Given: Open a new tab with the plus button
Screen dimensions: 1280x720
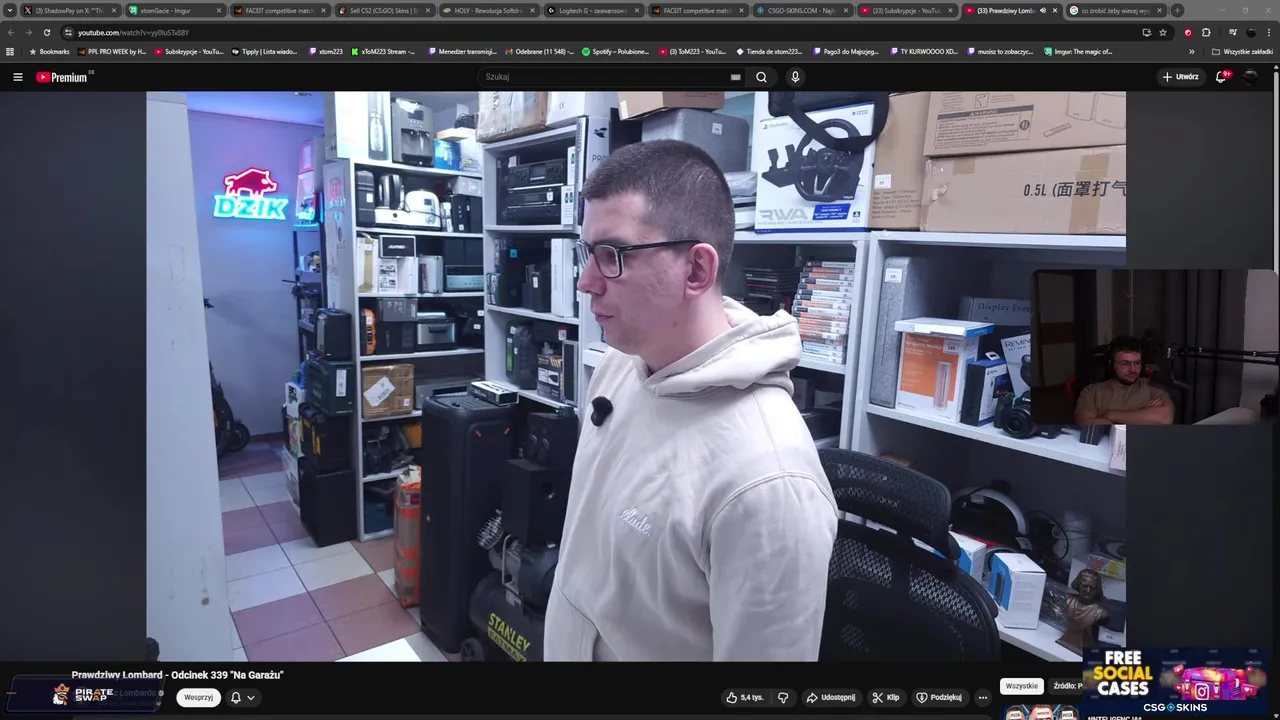Looking at the screenshot, I should click(1177, 10).
